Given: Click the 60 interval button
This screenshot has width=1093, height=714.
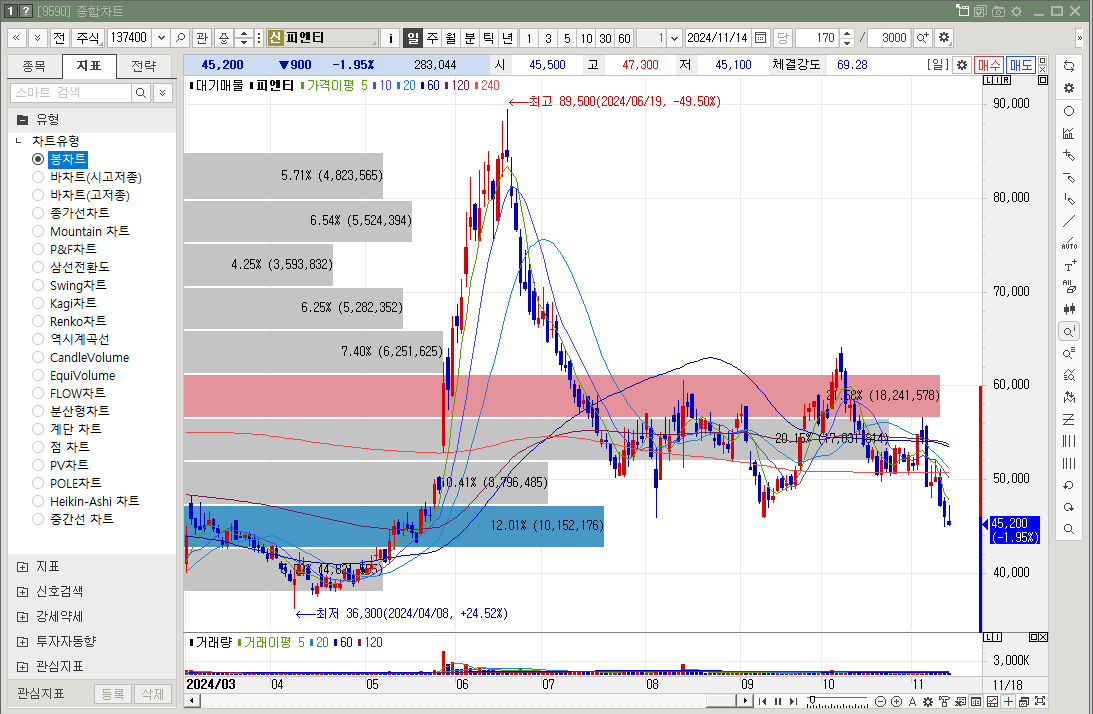Looking at the screenshot, I should click(x=625, y=38).
